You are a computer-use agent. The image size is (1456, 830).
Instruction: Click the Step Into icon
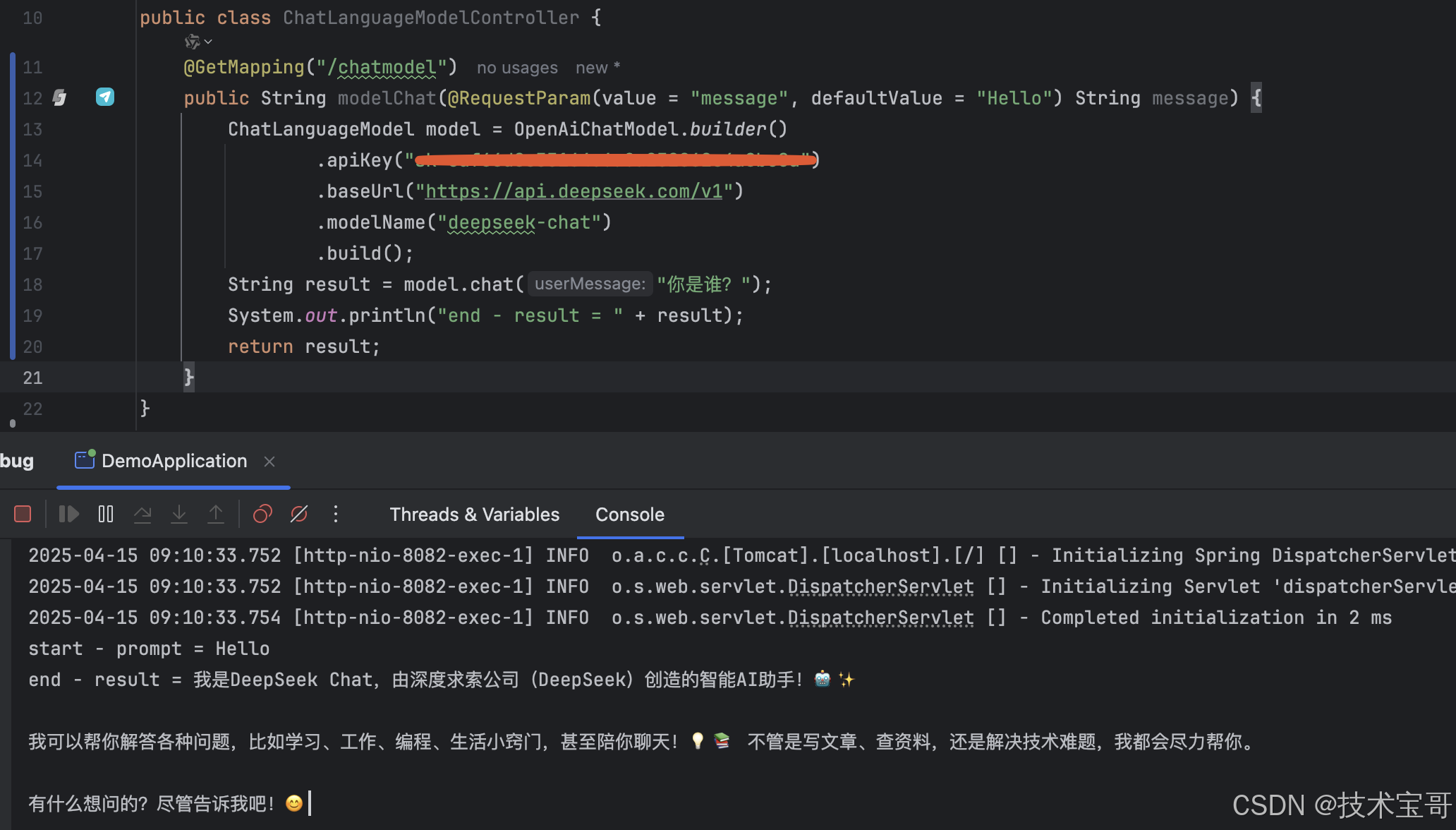tap(179, 514)
